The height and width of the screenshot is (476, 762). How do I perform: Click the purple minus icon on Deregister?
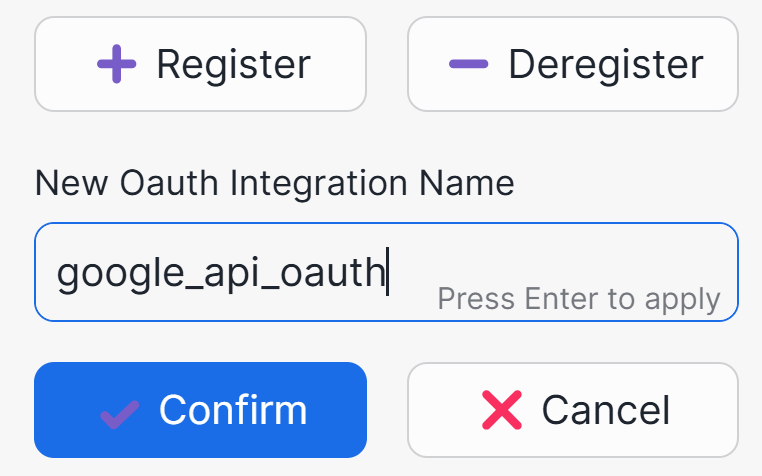click(x=468, y=65)
